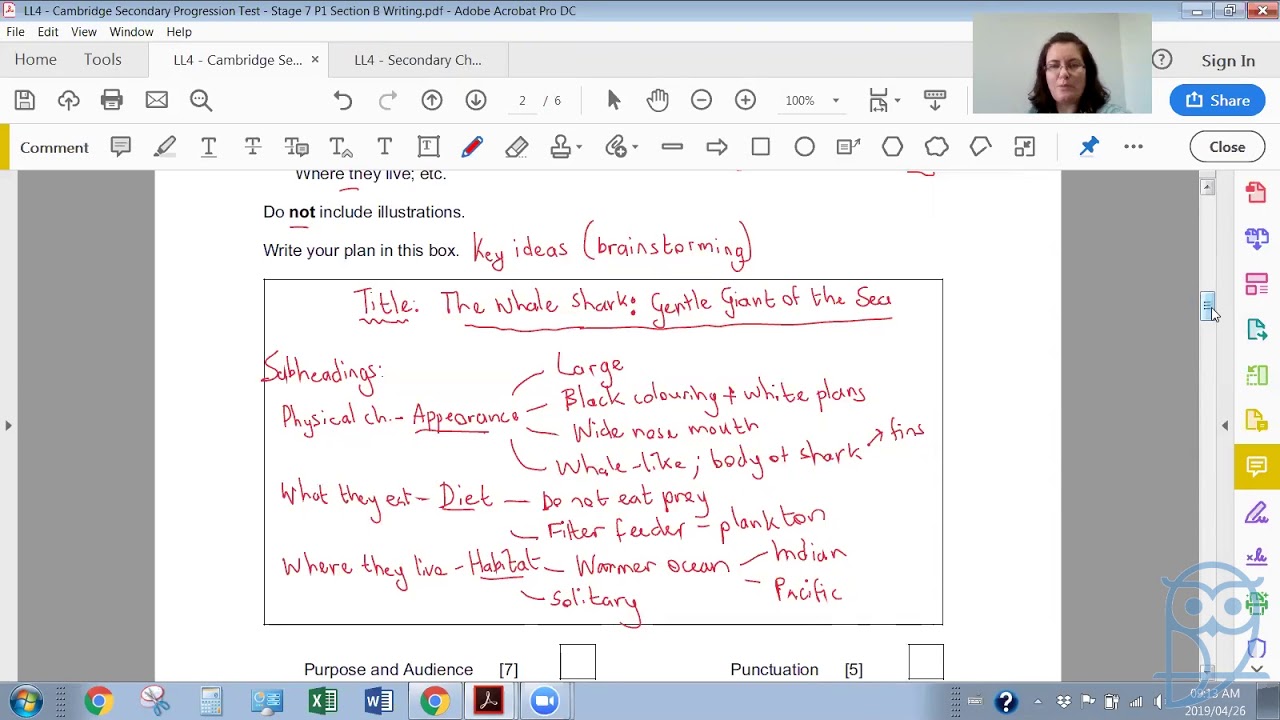The width and height of the screenshot is (1280, 720).
Task: Switch to the Tools view
Action: click(x=102, y=60)
